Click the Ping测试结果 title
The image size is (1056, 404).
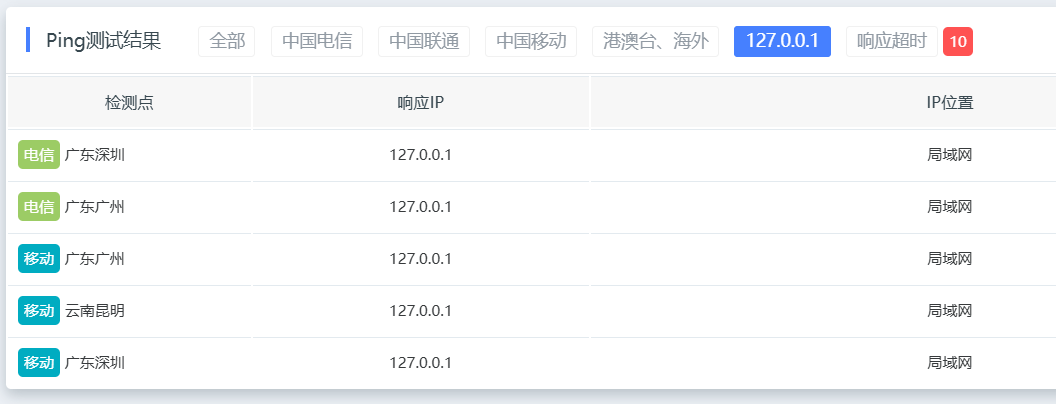tap(104, 41)
